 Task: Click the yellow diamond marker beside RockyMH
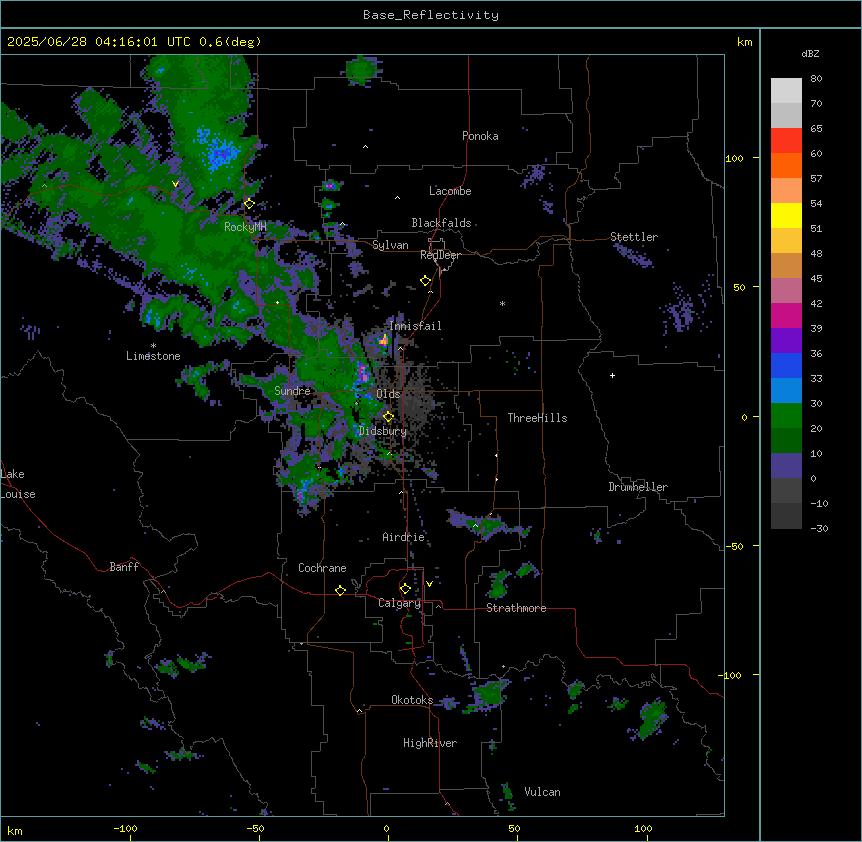249,203
